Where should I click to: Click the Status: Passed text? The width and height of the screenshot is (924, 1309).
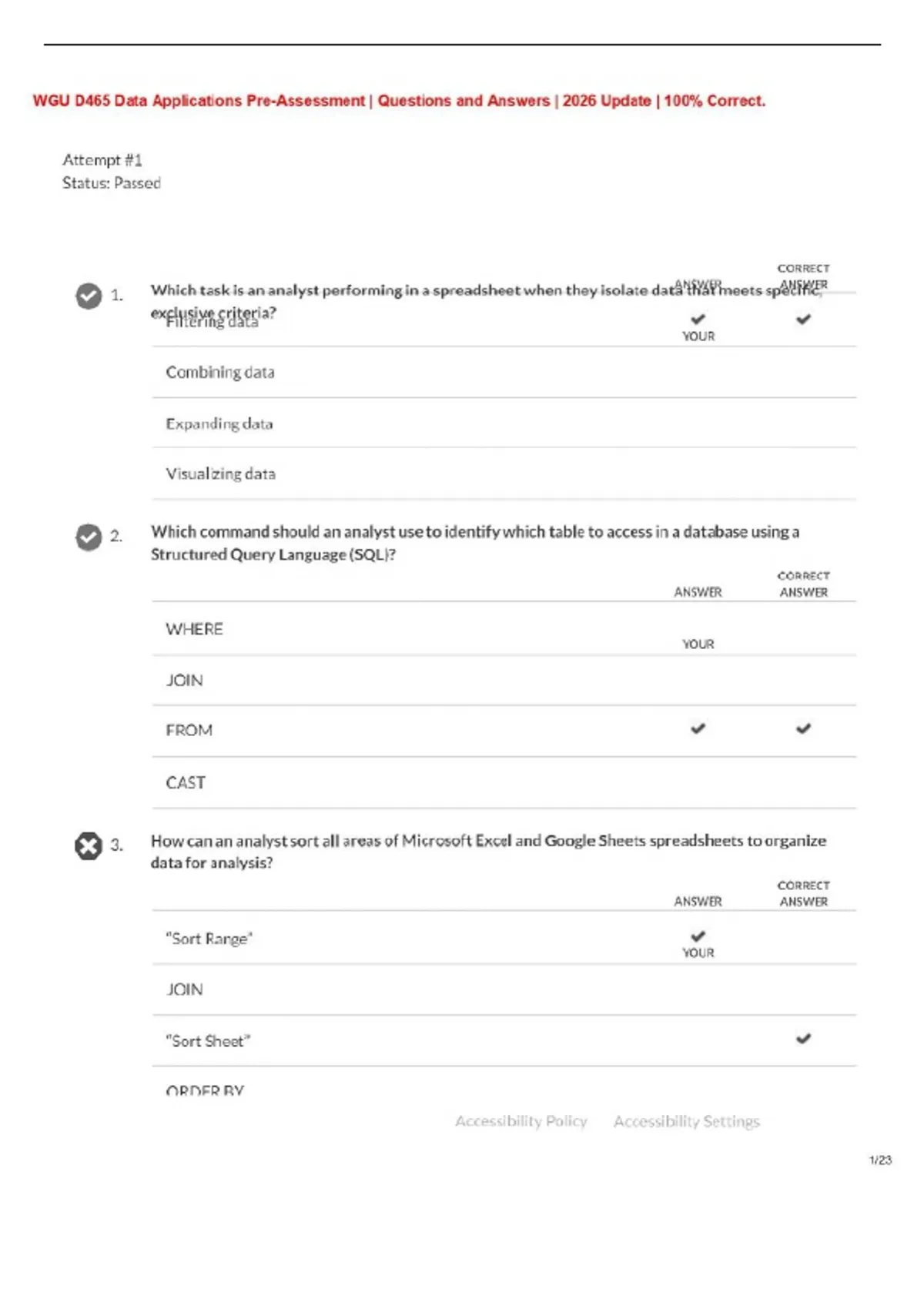pos(112,183)
